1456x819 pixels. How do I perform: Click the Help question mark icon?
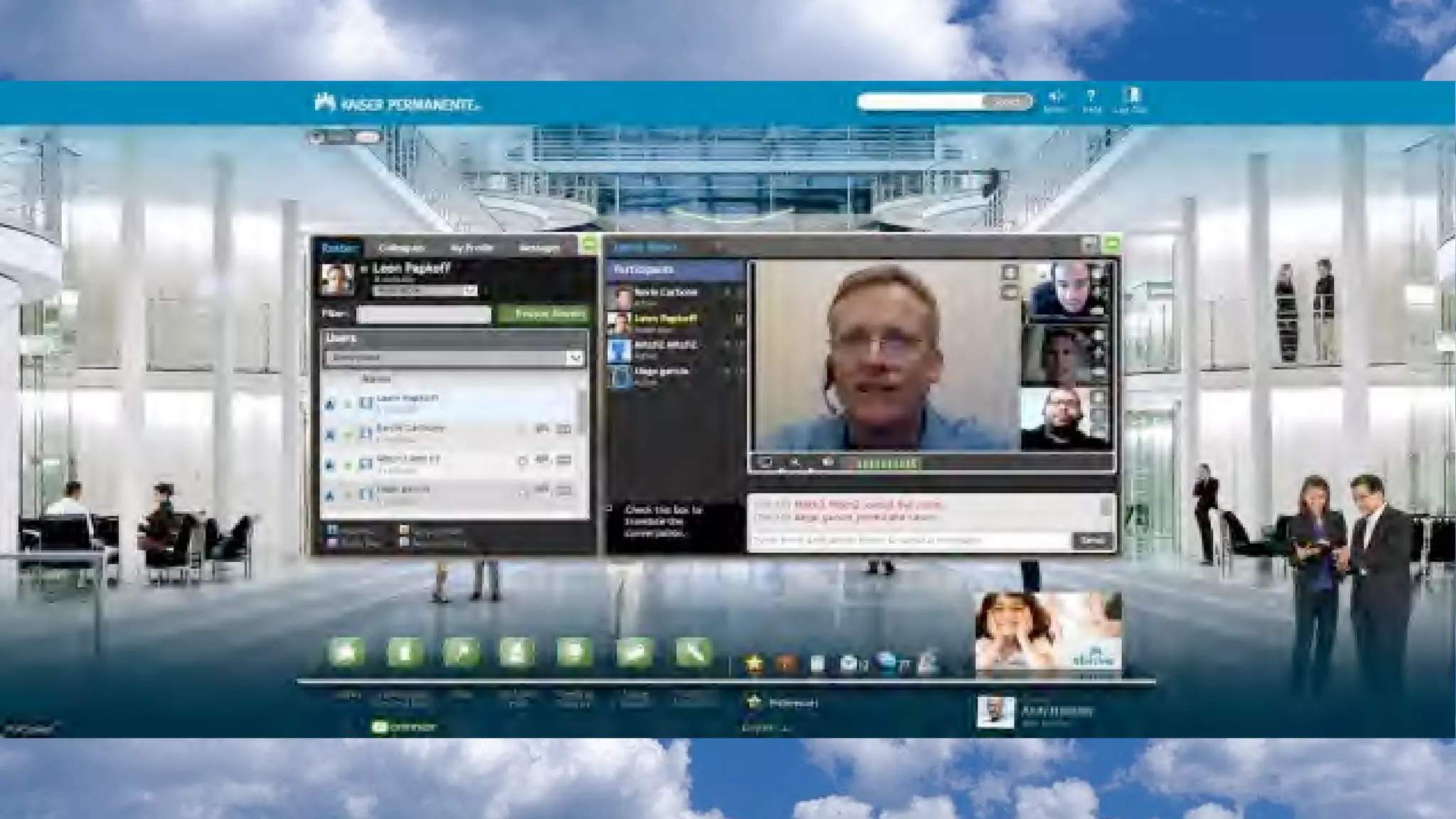click(1091, 96)
